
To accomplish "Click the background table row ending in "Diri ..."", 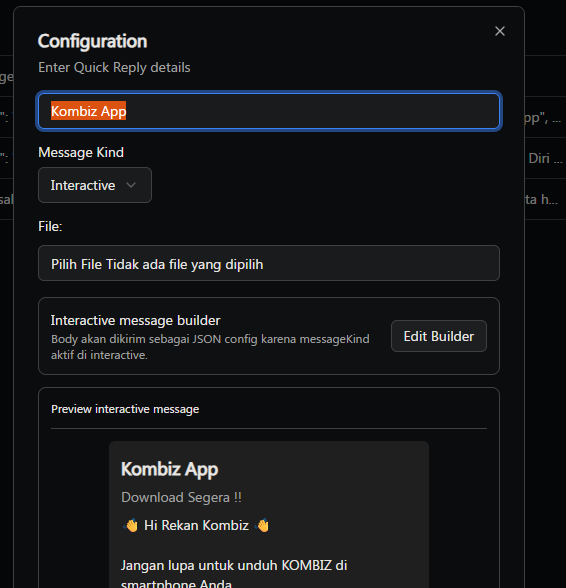I will (x=545, y=158).
